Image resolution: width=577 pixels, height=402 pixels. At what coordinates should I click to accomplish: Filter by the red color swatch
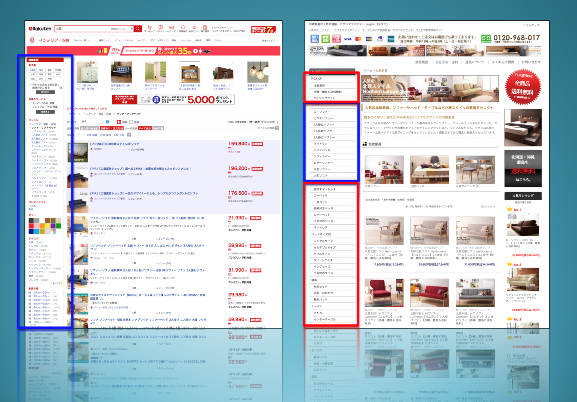[x=32, y=226]
